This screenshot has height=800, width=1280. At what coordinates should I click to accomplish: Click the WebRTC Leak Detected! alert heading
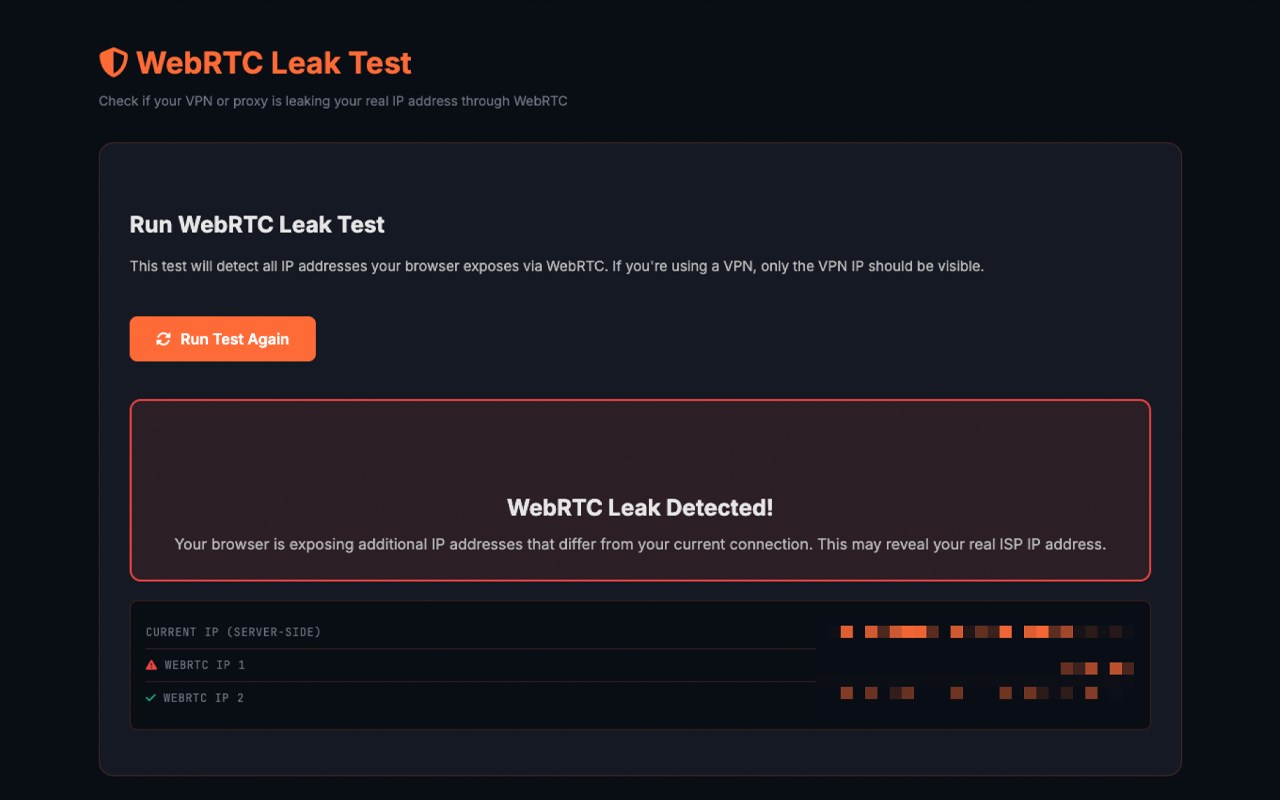(640, 507)
